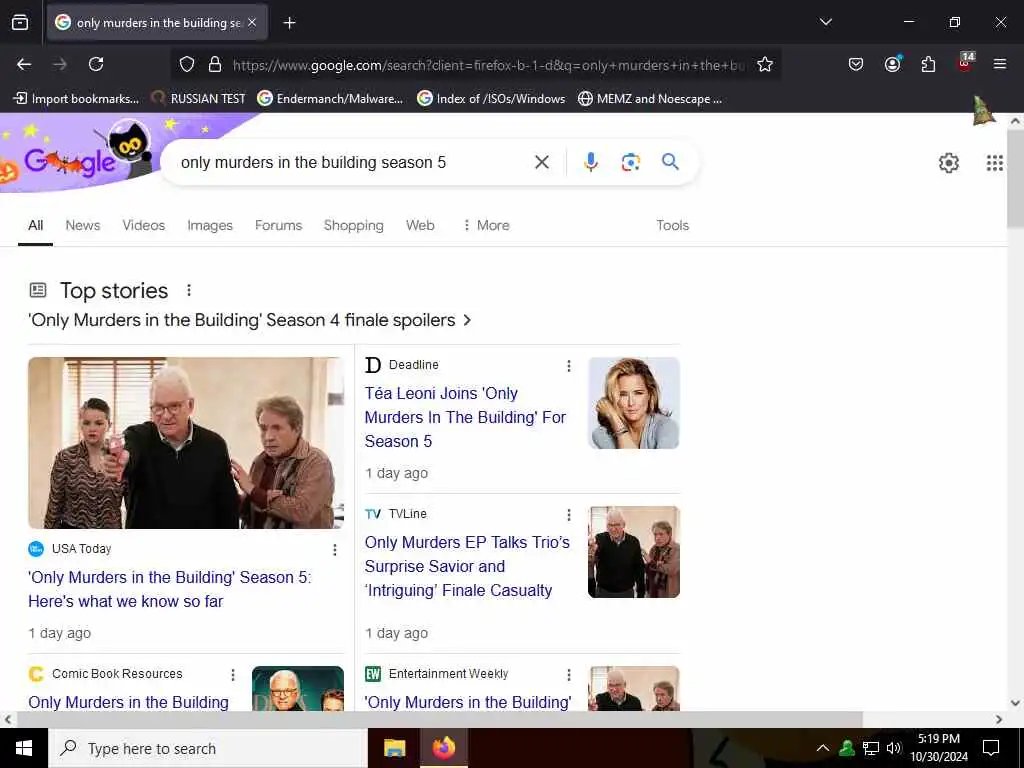Image resolution: width=1024 pixels, height=768 pixels.
Task: Click the site security padlock icon
Action: coord(214,65)
